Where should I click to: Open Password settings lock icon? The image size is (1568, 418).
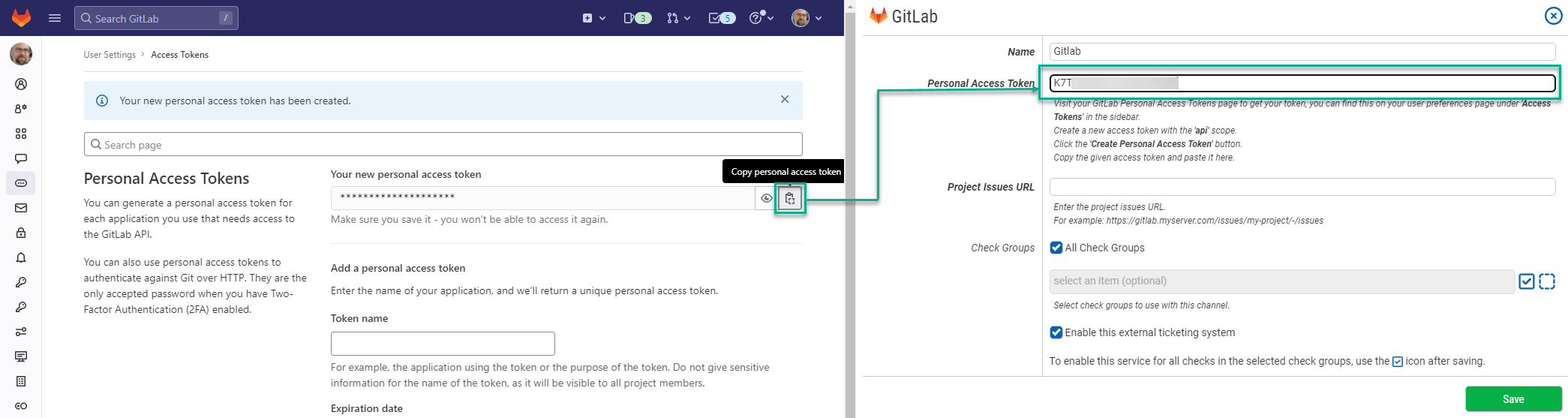tap(21, 233)
